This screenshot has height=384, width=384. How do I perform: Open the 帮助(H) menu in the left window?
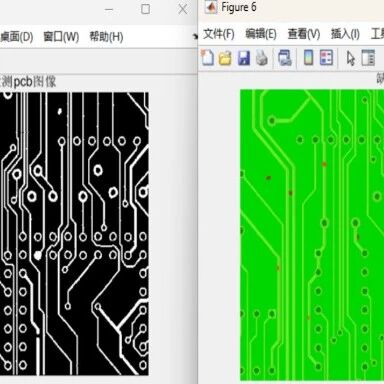[106, 36]
